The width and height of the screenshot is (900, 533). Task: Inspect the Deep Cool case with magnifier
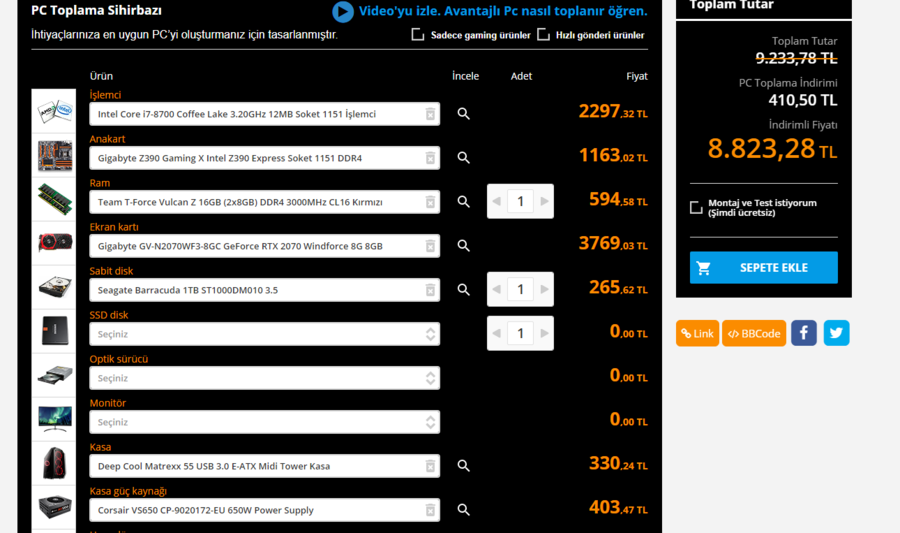[463, 466]
